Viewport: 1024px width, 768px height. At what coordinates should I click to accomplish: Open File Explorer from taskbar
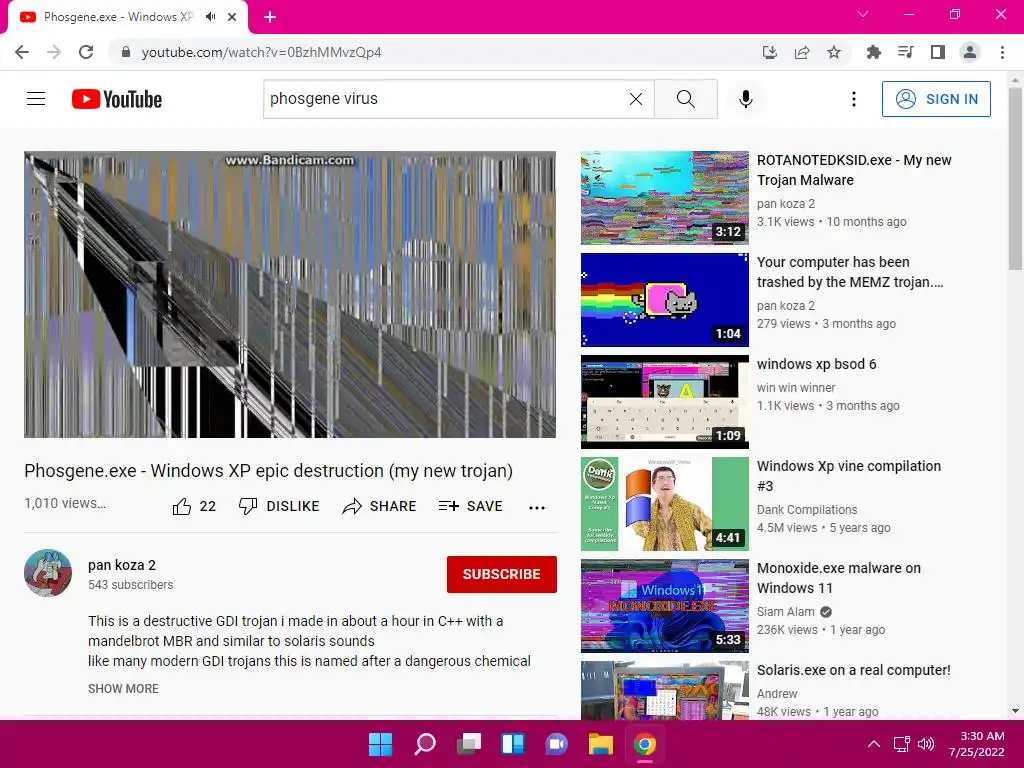pyautogui.click(x=600, y=744)
